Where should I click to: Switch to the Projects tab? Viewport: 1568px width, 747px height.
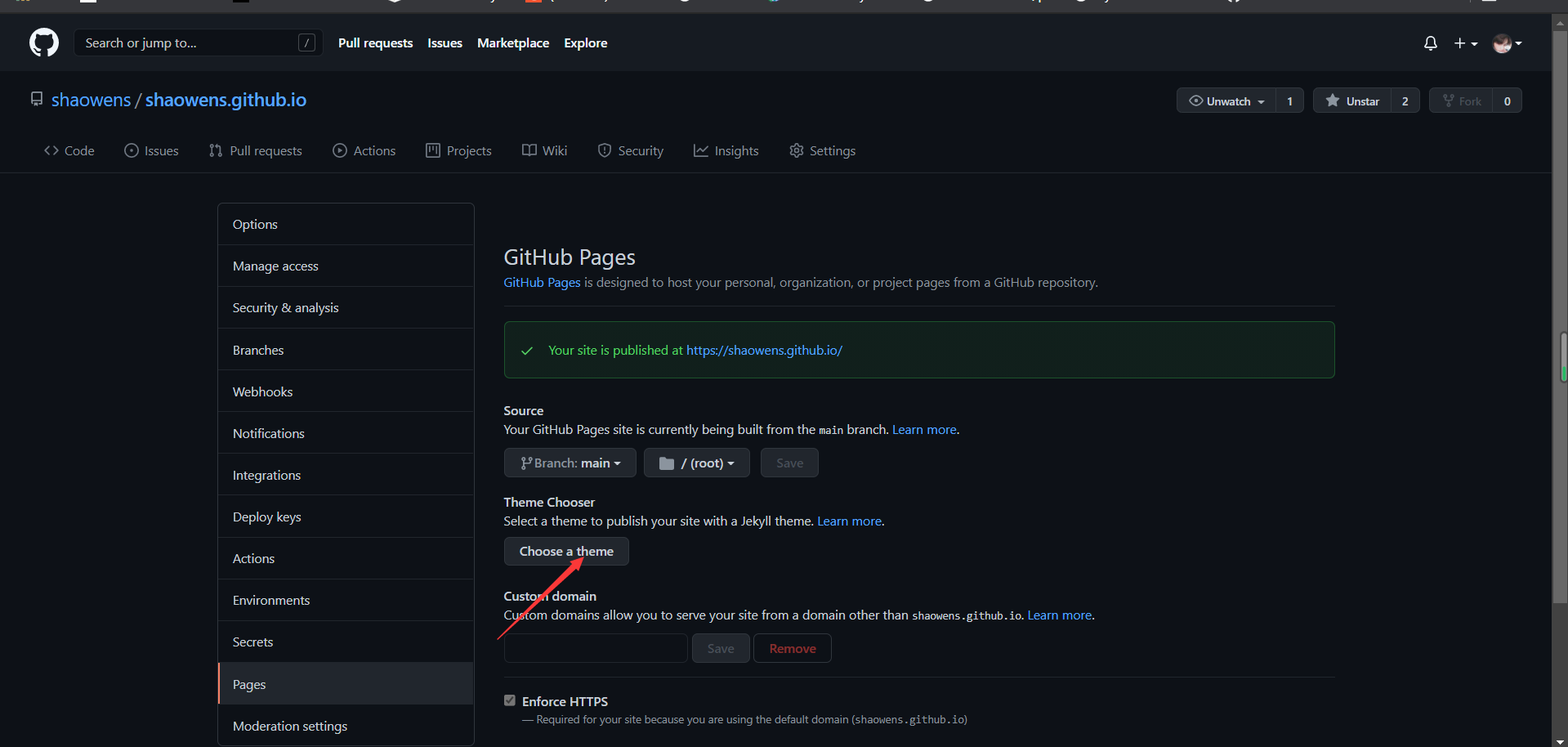pyautogui.click(x=458, y=150)
